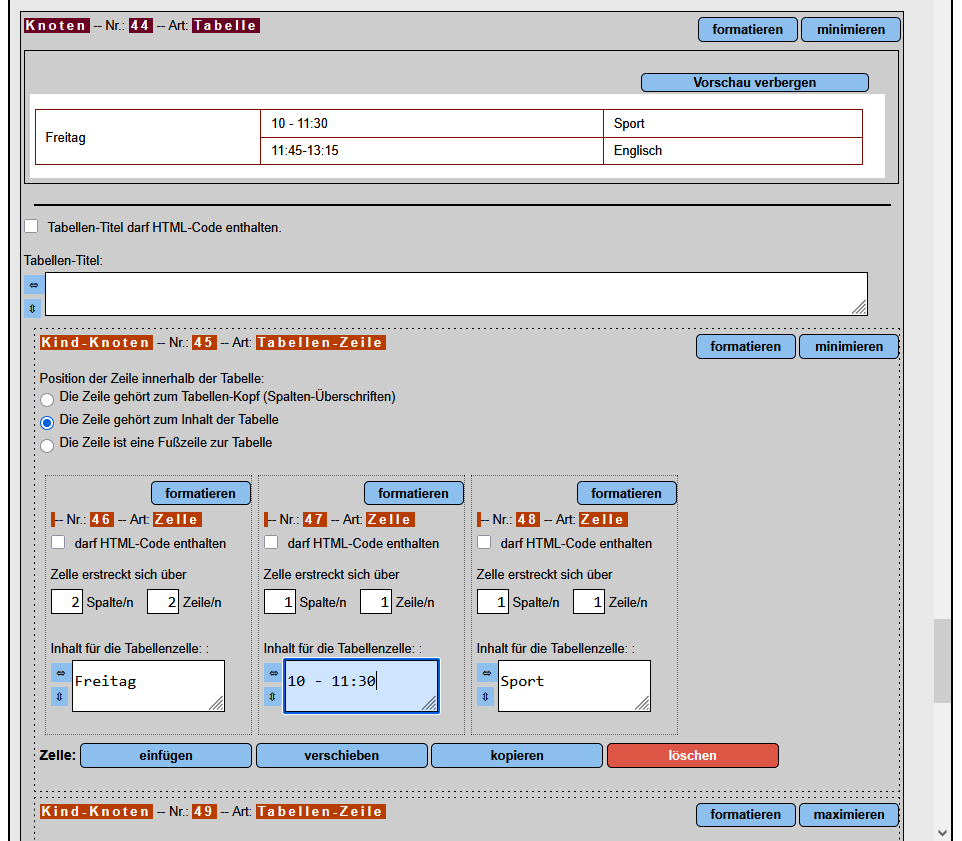
Task: Click horizontal resize icon beside Tabellen-Titel field
Action: (x=32, y=285)
